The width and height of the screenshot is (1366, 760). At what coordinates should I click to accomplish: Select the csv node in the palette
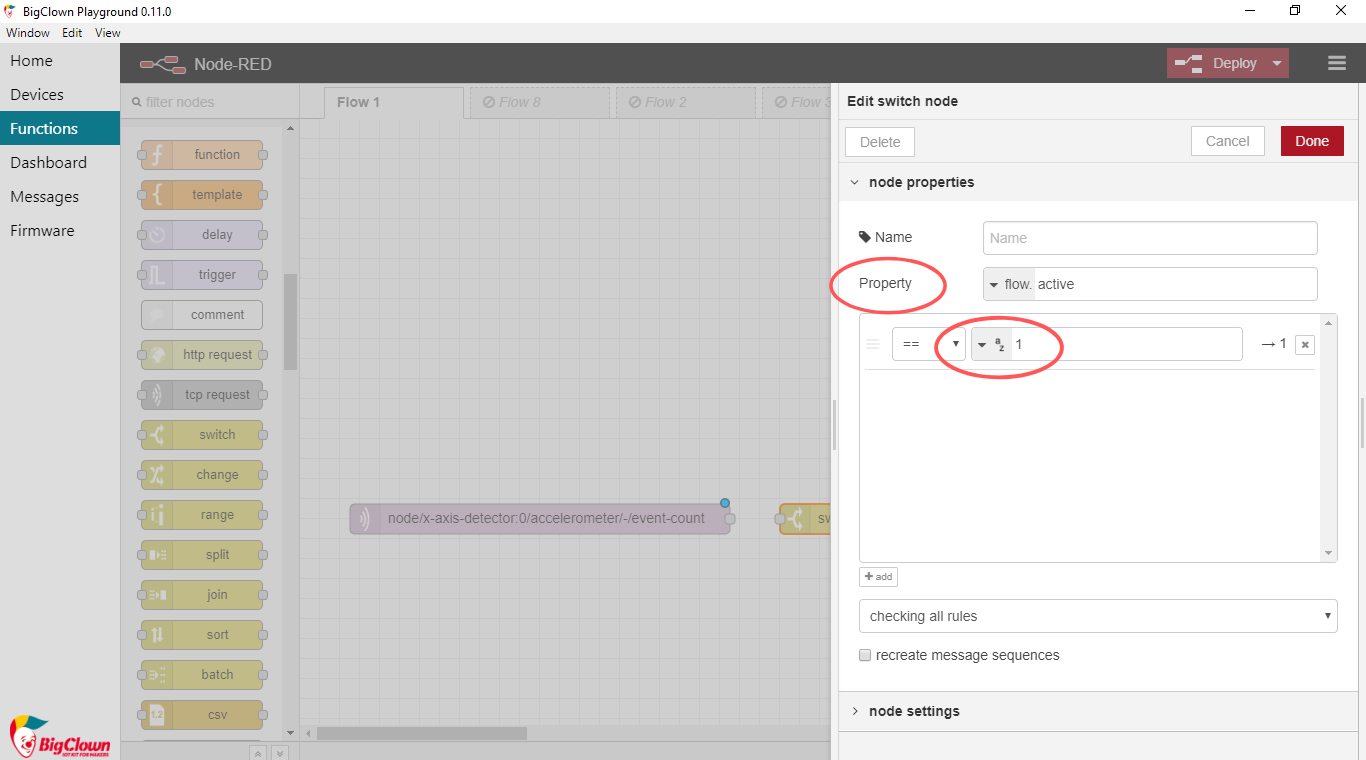point(202,715)
